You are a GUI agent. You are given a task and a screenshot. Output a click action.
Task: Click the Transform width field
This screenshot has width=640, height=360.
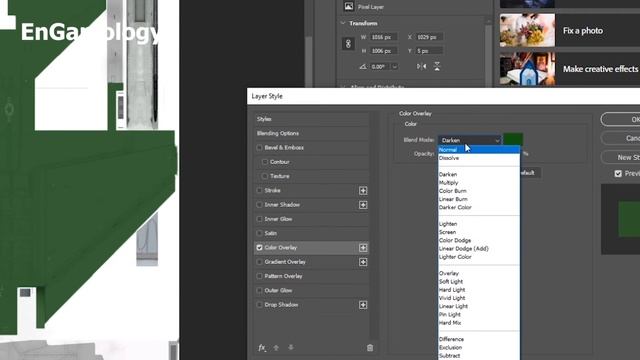click(x=383, y=37)
